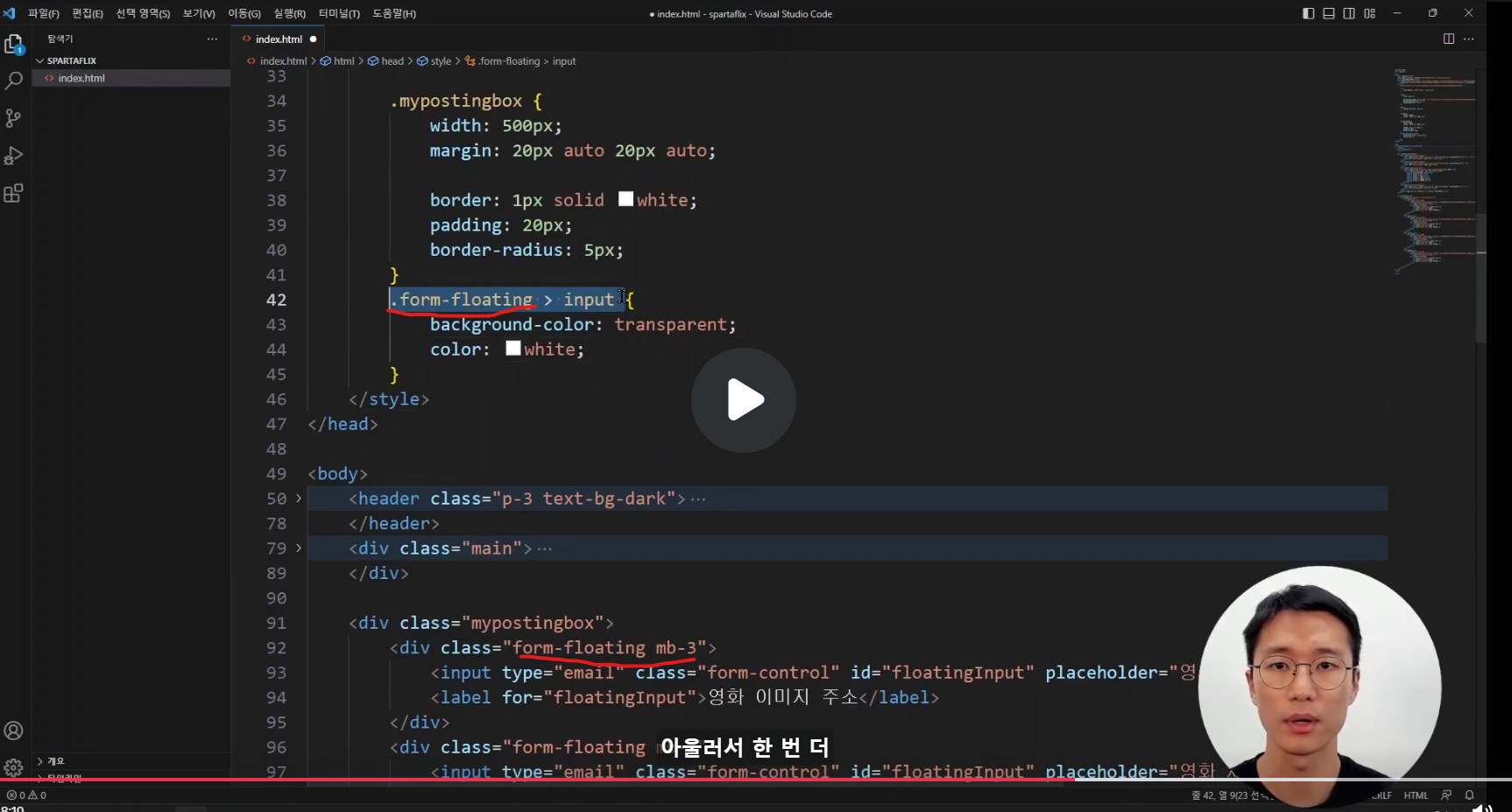
Task: Open Explorer panel More Actions ellipsis
Action: (x=212, y=39)
